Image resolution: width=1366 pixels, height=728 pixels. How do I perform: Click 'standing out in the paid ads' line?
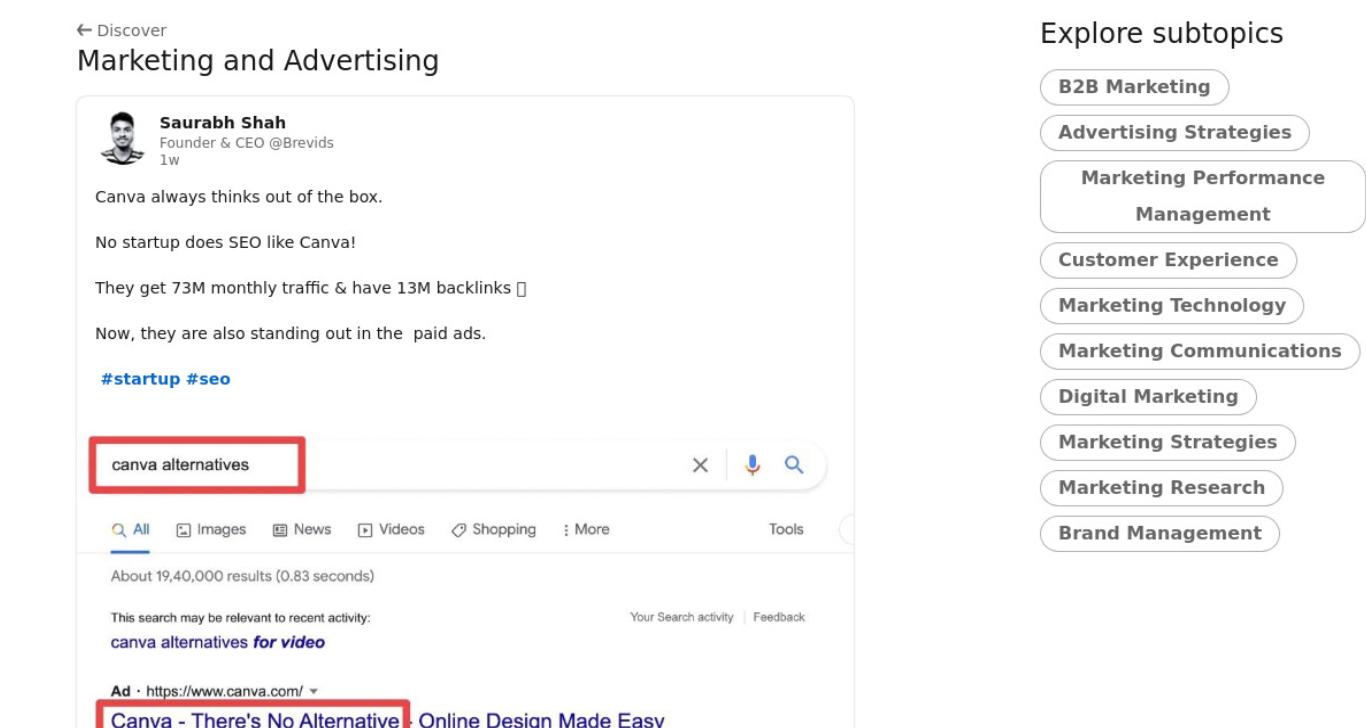[290, 334]
